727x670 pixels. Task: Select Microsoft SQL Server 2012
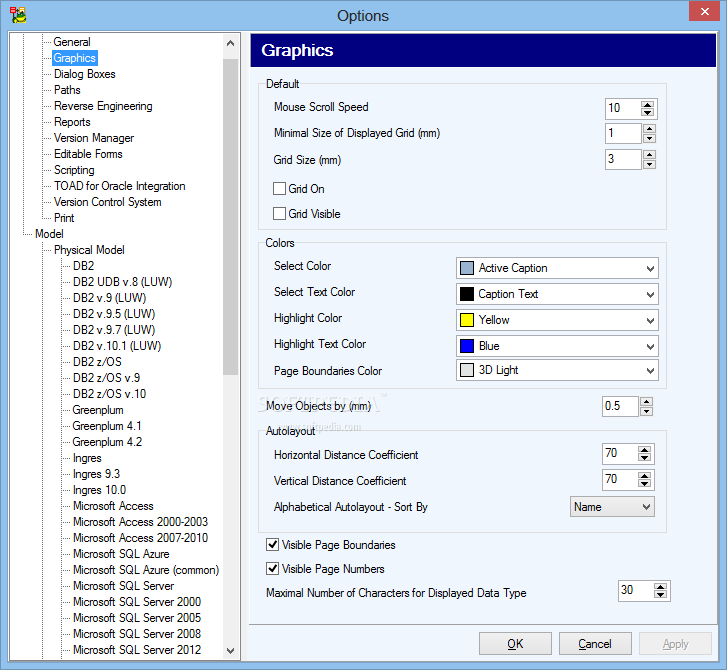tap(137, 650)
